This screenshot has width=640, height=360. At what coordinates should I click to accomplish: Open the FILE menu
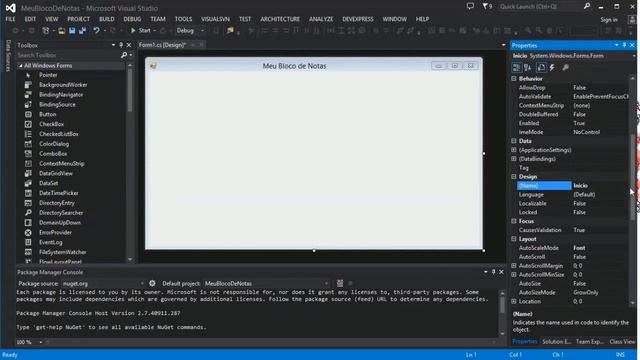[10, 19]
